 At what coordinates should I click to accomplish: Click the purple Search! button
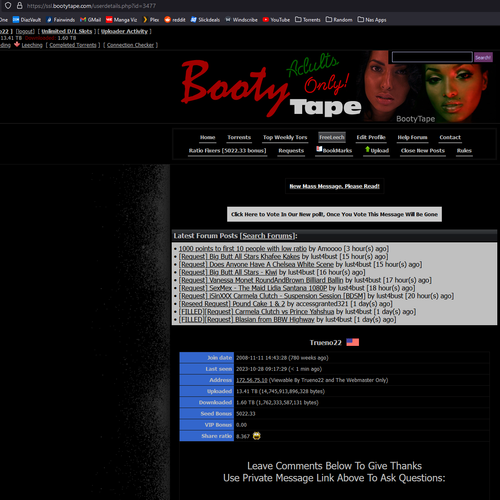click(x=483, y=57)
